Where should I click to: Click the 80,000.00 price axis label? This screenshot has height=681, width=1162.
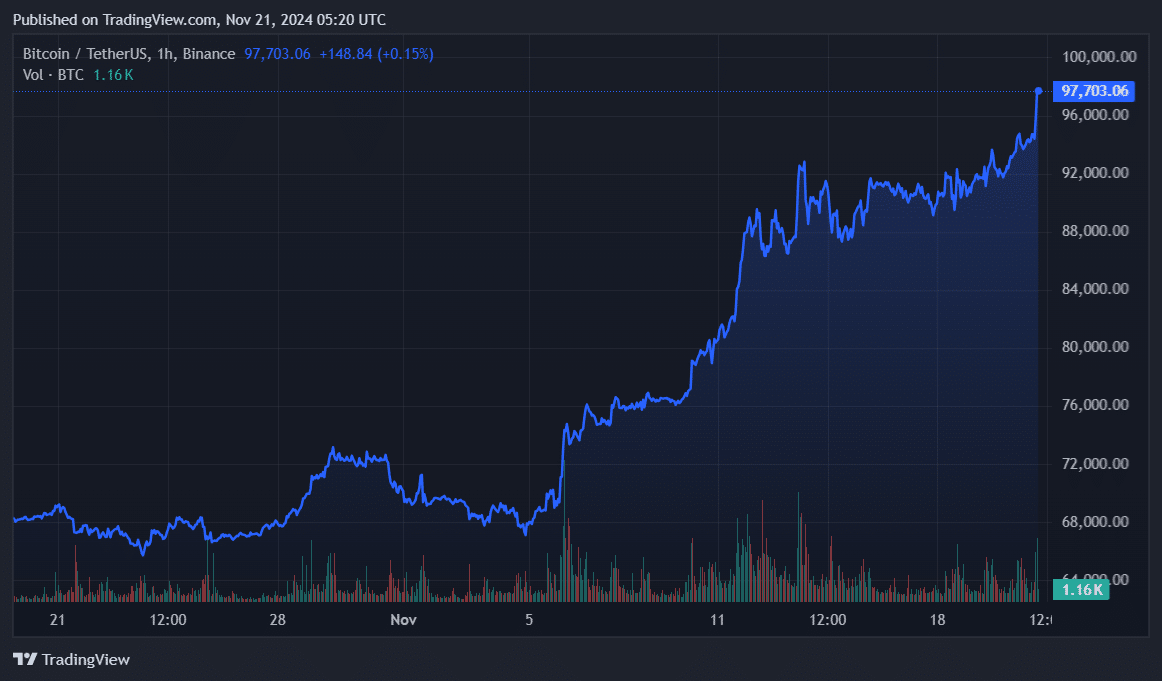click(1095, 347)
